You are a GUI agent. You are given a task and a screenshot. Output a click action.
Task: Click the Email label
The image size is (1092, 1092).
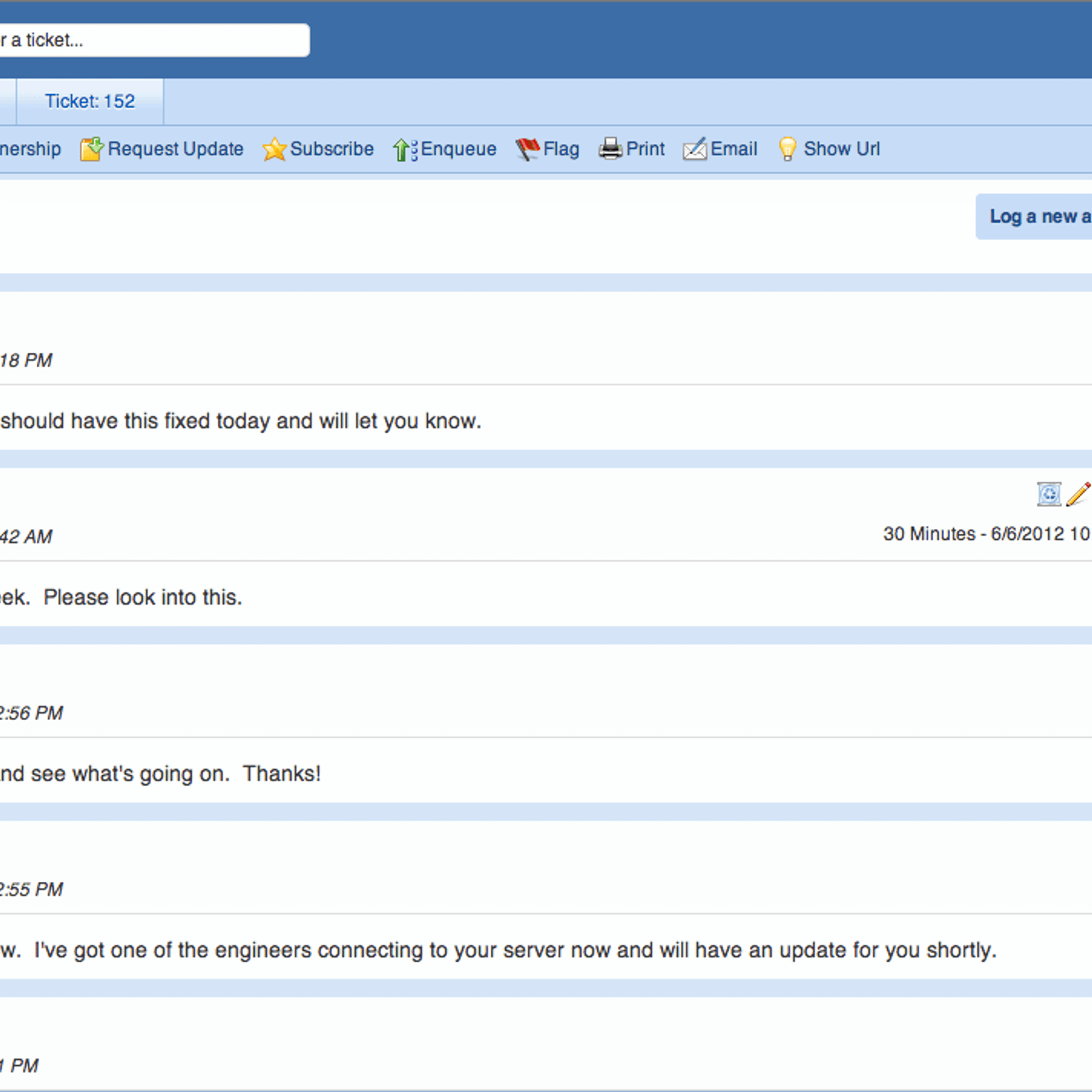734,149
